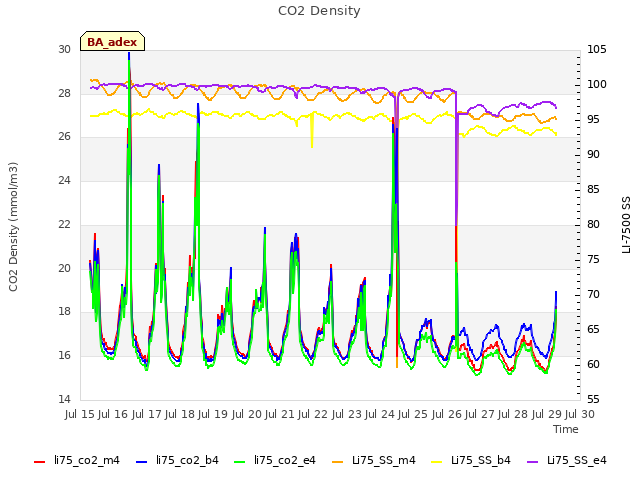Screen dimensions: 640x480
Task: Click the left axis value 20
Action: (64, 268)
